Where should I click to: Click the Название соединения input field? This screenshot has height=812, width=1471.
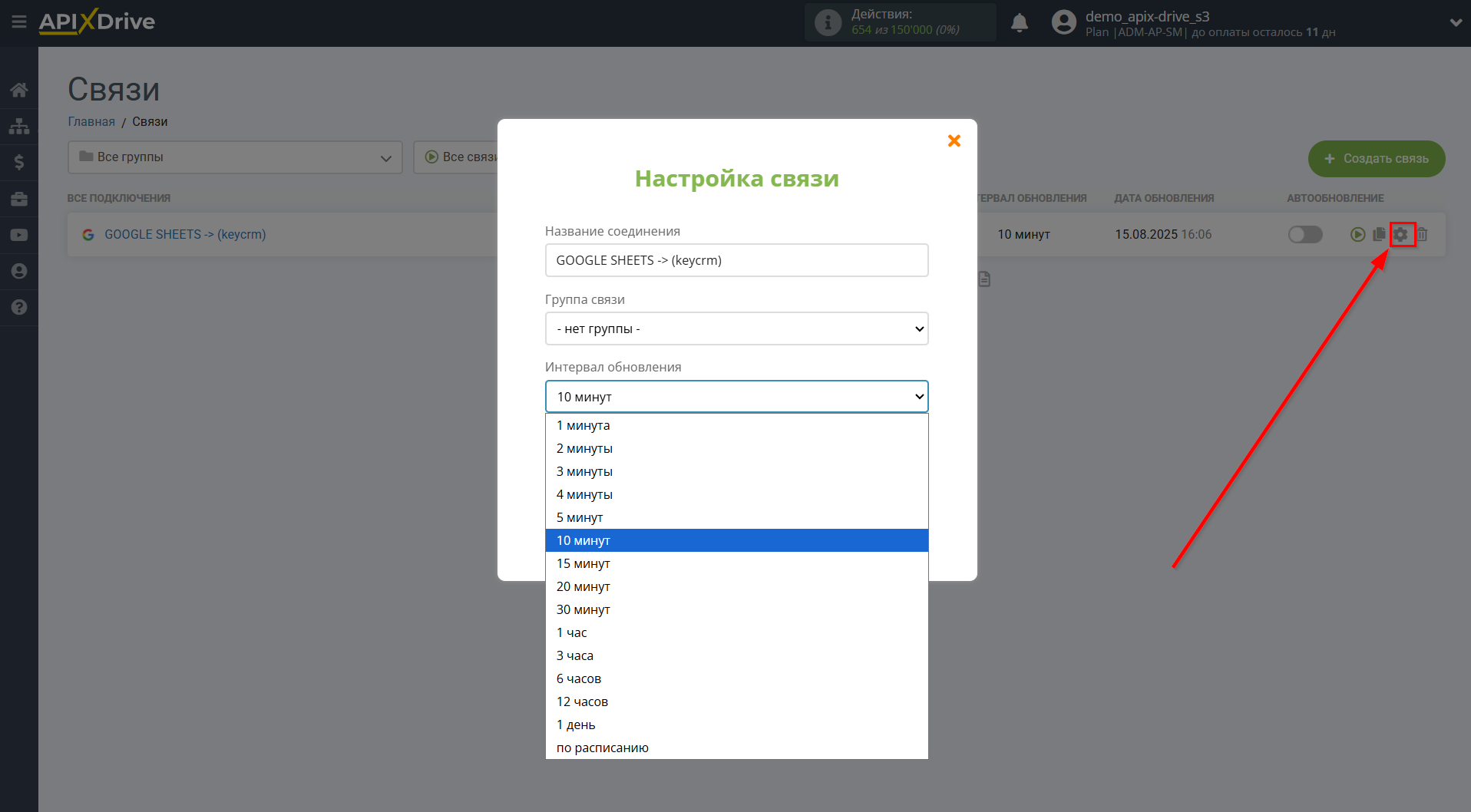point(736,260)
